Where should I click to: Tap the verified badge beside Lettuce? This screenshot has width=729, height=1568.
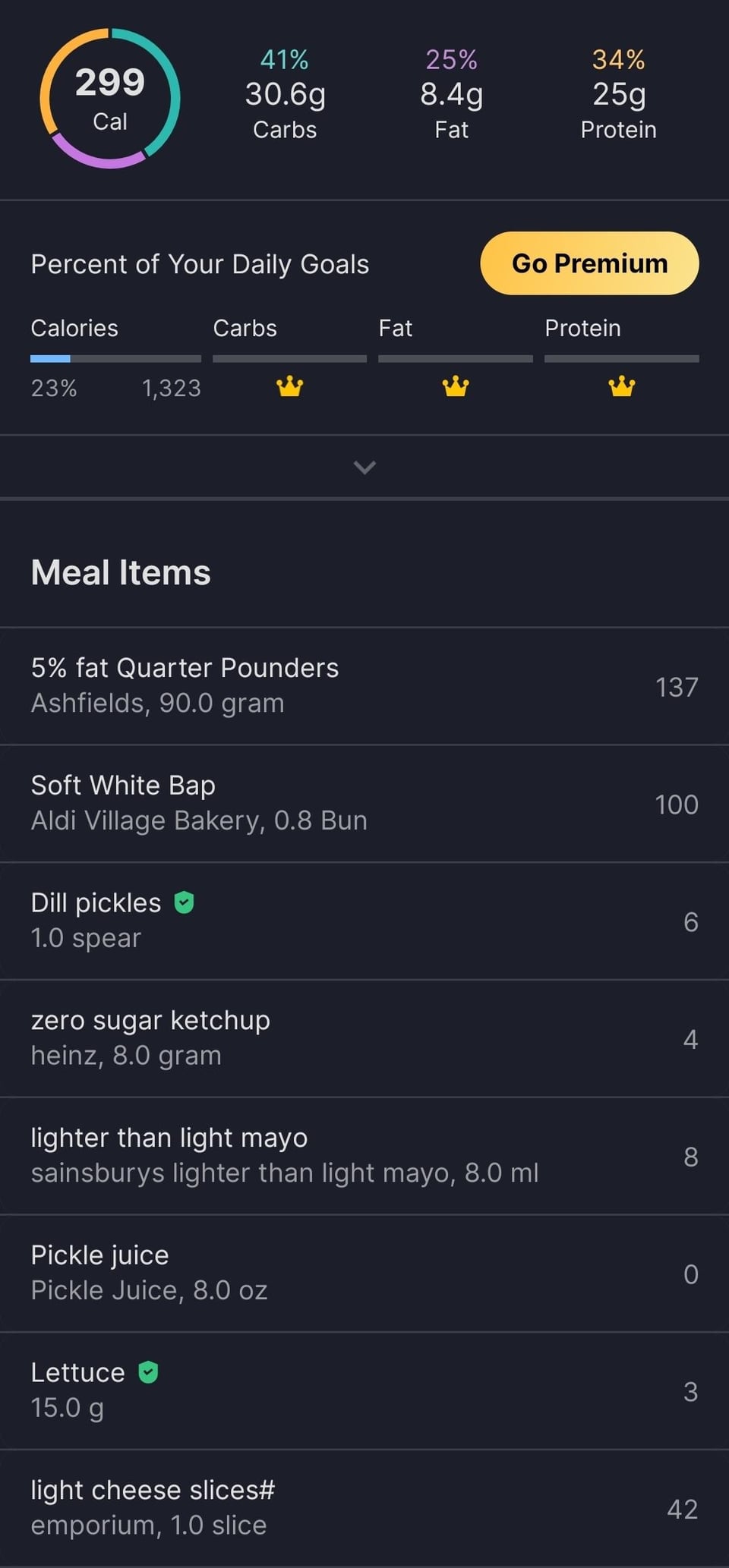click(148, 1372)
